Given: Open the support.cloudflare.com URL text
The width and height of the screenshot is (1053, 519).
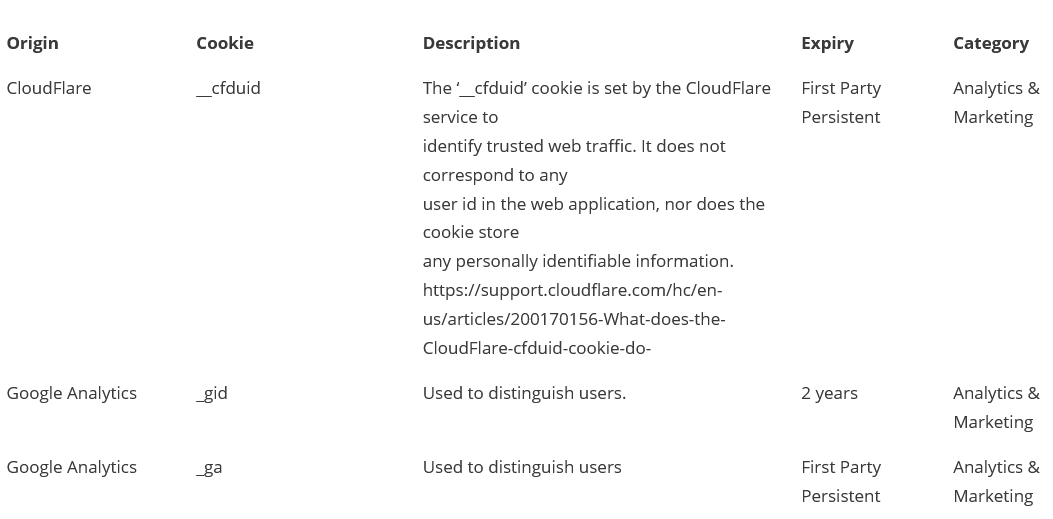Looking at the screenshot, I should tap(574, 319).
